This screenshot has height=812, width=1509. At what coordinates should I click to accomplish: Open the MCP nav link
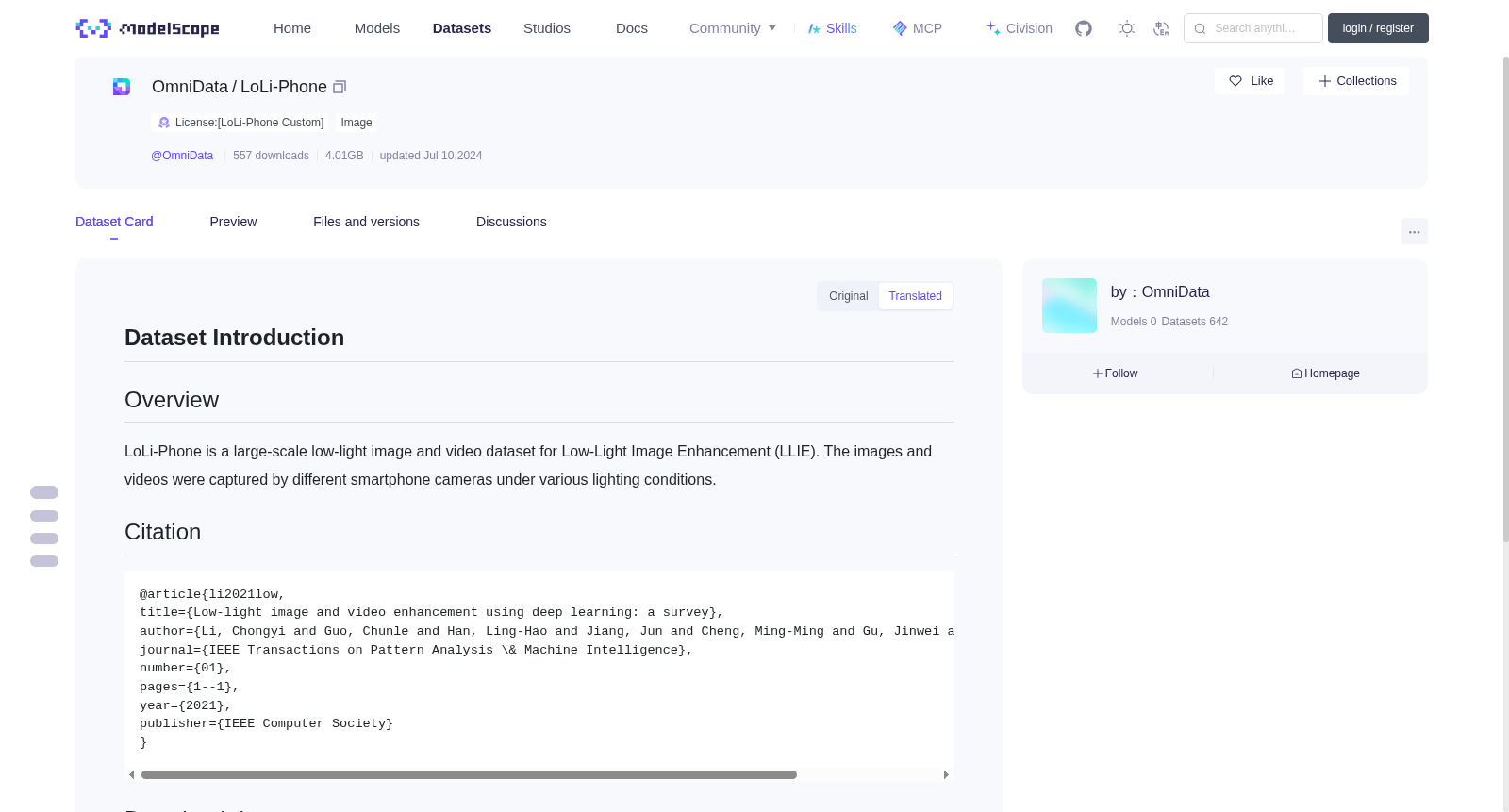tap(917, 28)
